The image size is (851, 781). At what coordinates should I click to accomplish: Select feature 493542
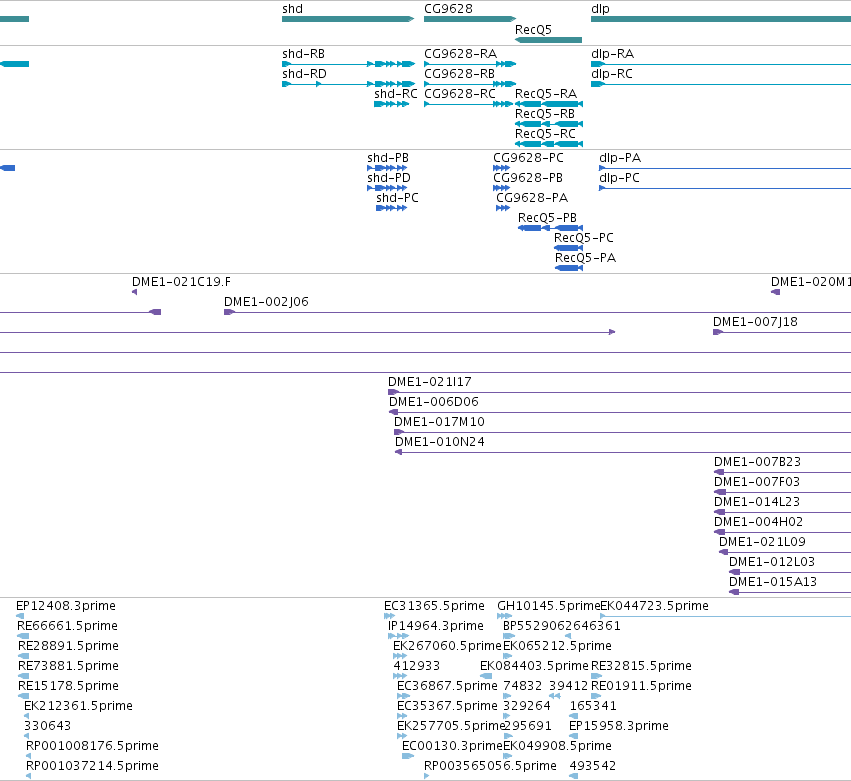click(x=574, y=776)
